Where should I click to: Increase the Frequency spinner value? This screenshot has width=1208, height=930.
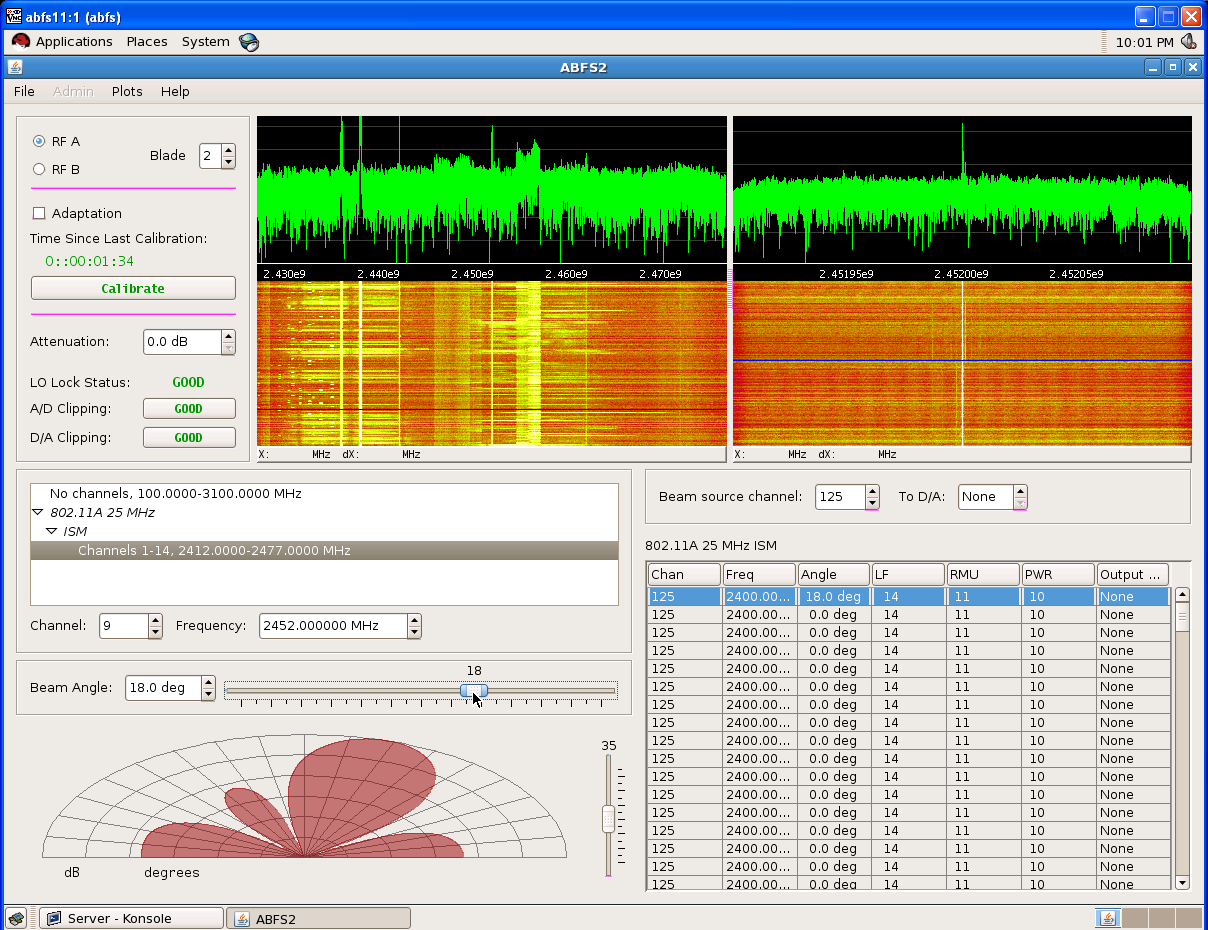[414, 620]
